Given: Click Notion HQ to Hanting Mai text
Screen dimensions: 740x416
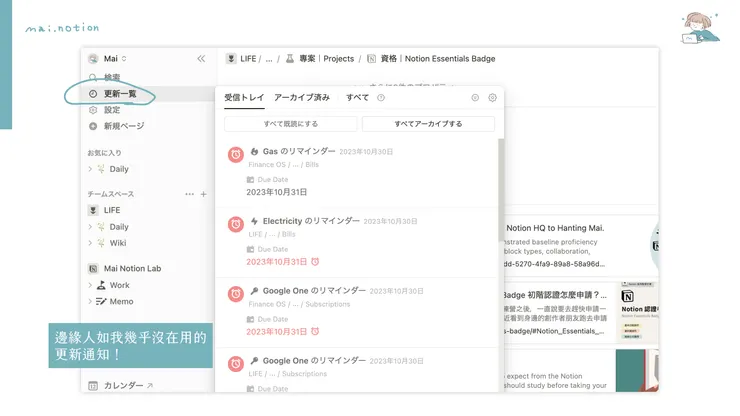Looking at the screenshot, I should pos(555,228).
